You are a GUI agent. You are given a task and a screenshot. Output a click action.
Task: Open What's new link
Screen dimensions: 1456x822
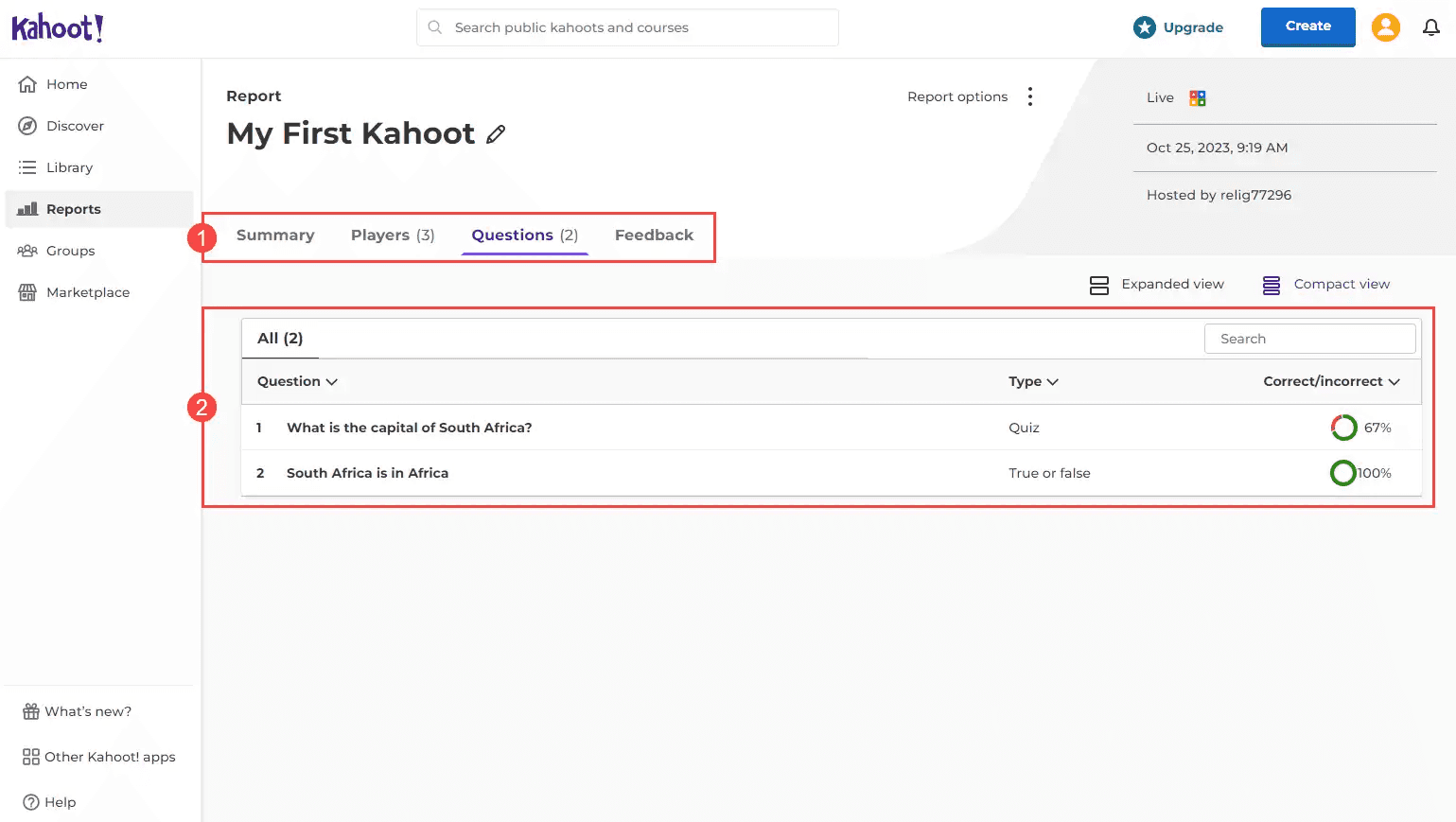coord(78,711)
